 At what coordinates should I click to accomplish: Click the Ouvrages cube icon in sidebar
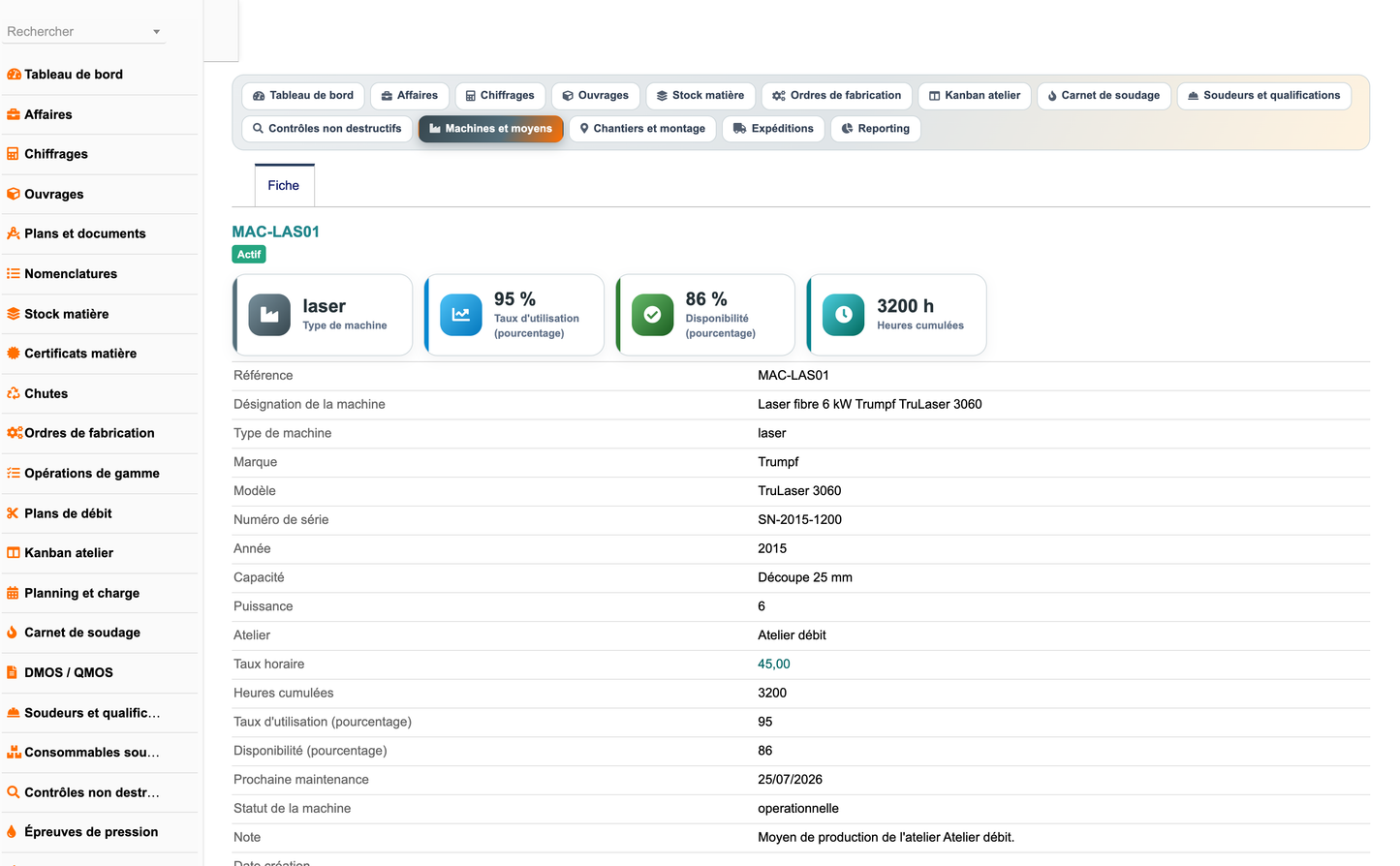[x=14, y=194]
